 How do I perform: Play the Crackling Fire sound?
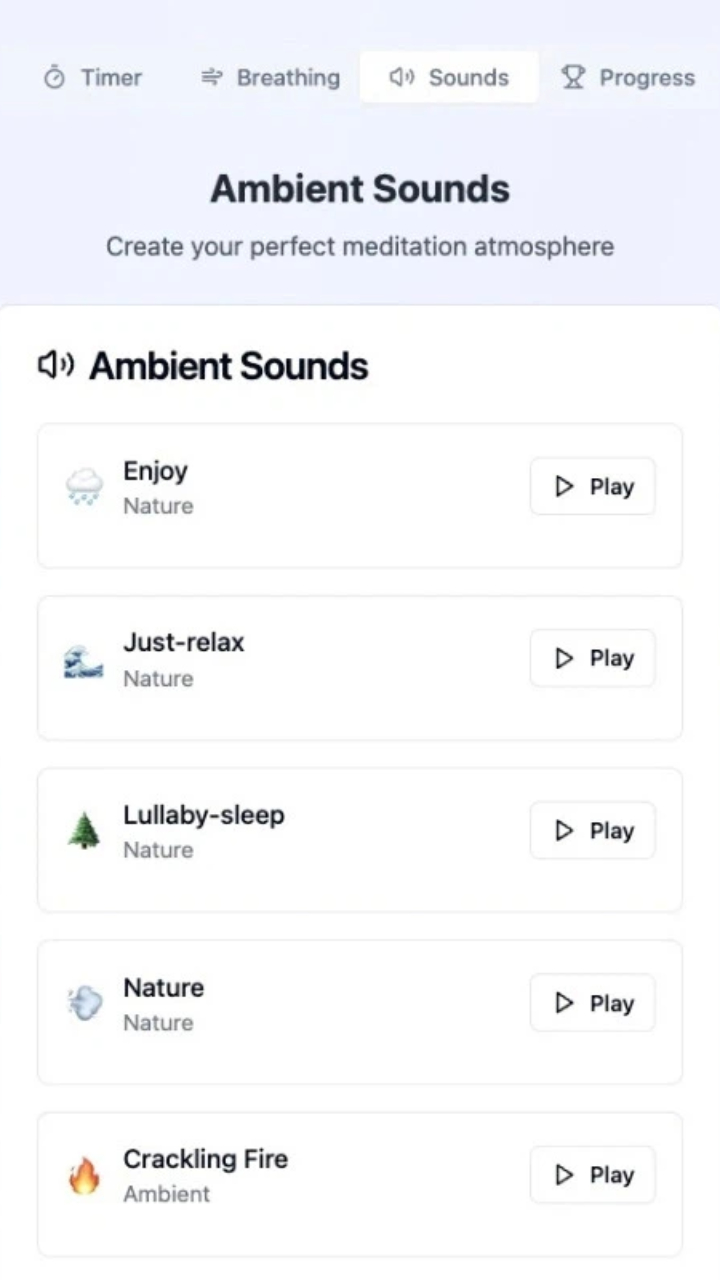coord(593,1175)
